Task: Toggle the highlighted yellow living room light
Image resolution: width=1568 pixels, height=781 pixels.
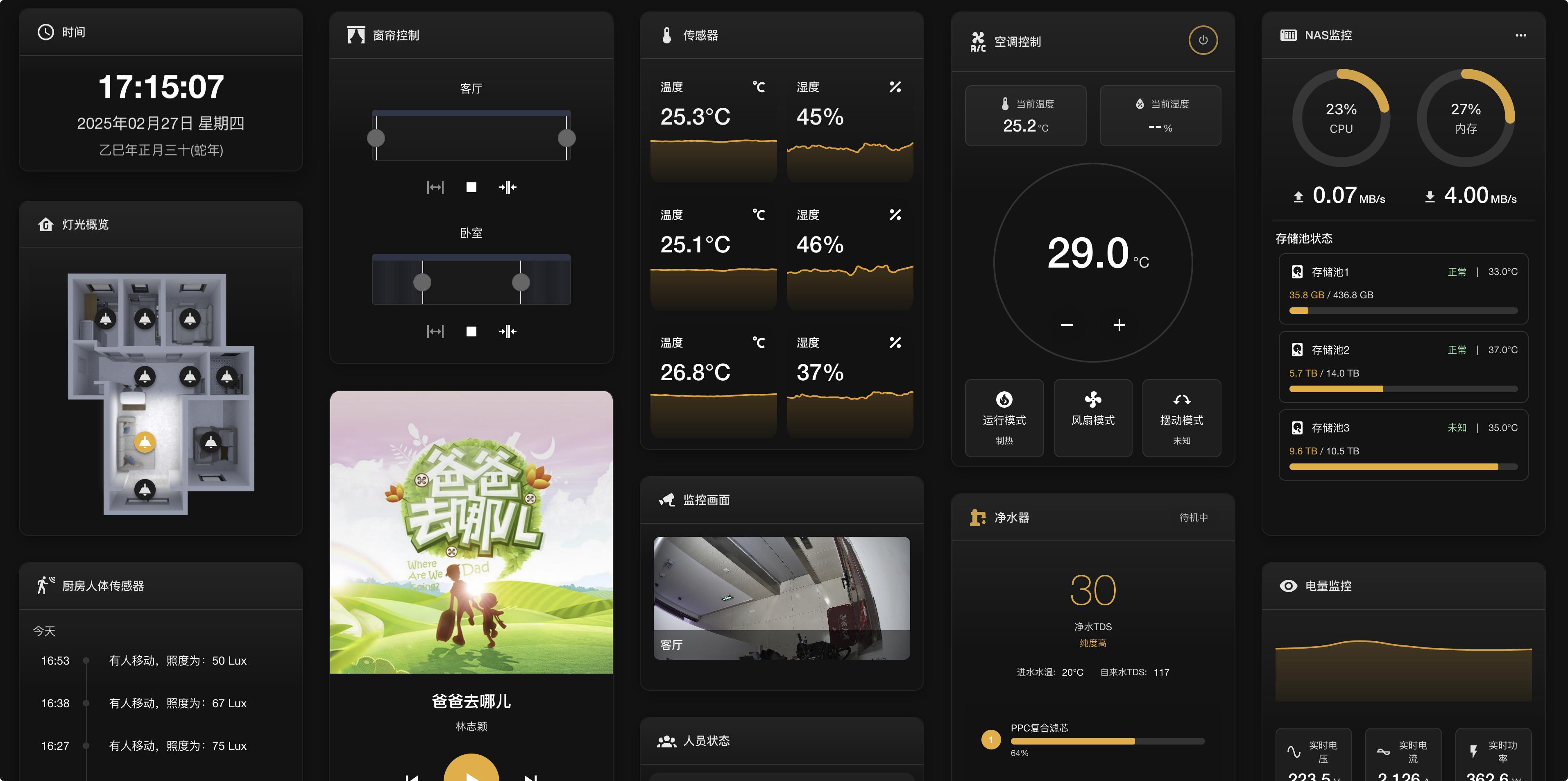Action: click(145, 442)
